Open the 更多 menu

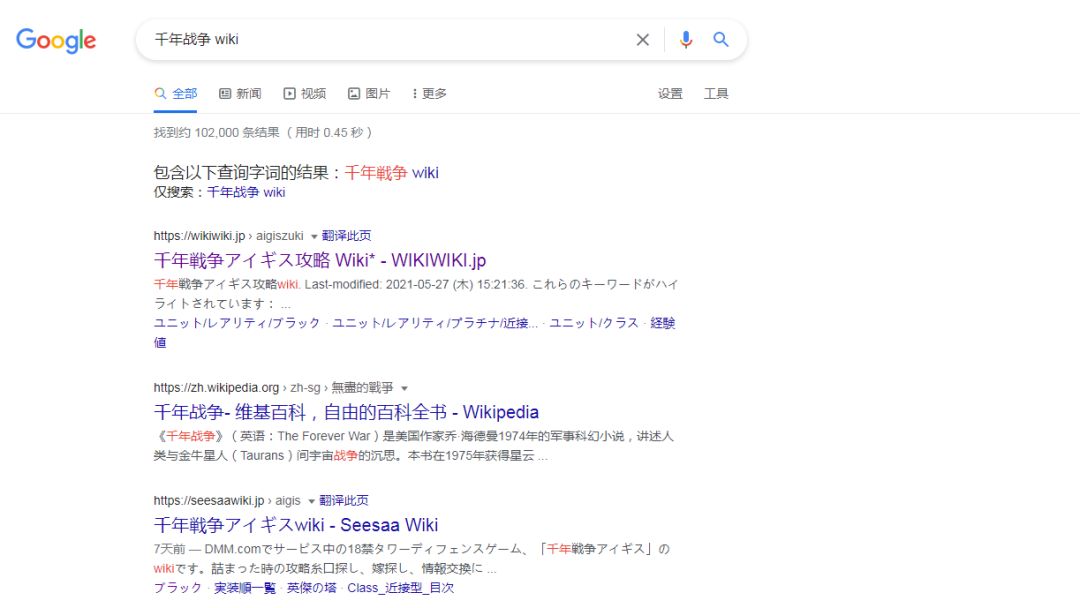coord(429,94)
